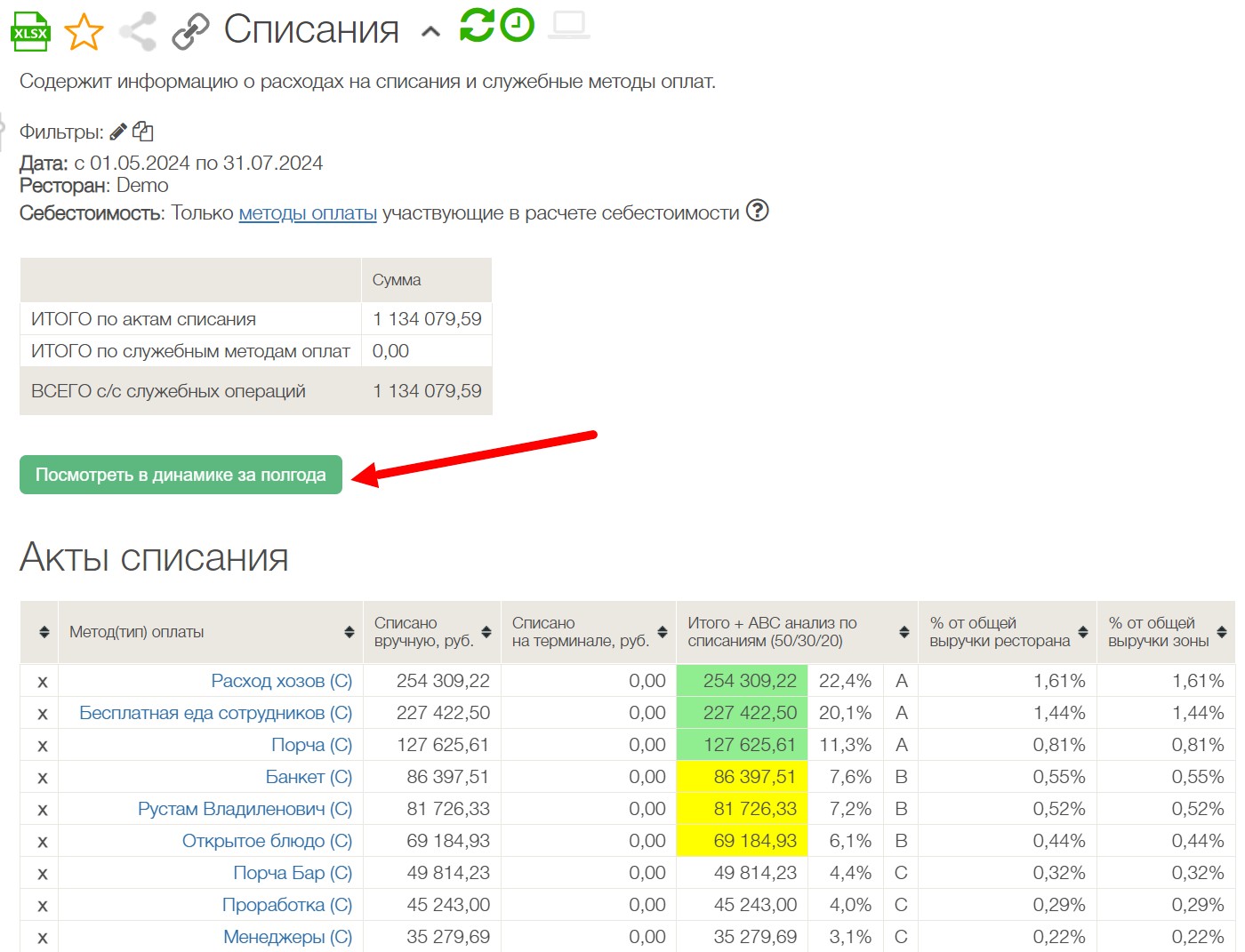
Task: Sort by % от общей выручки ресторана
Action: coord(1082,632)
